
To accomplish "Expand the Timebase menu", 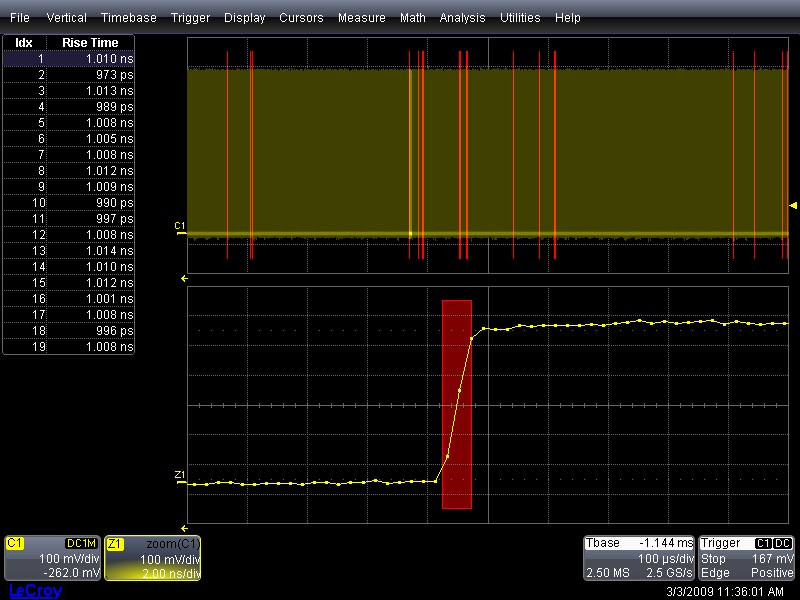I will 129,18.
